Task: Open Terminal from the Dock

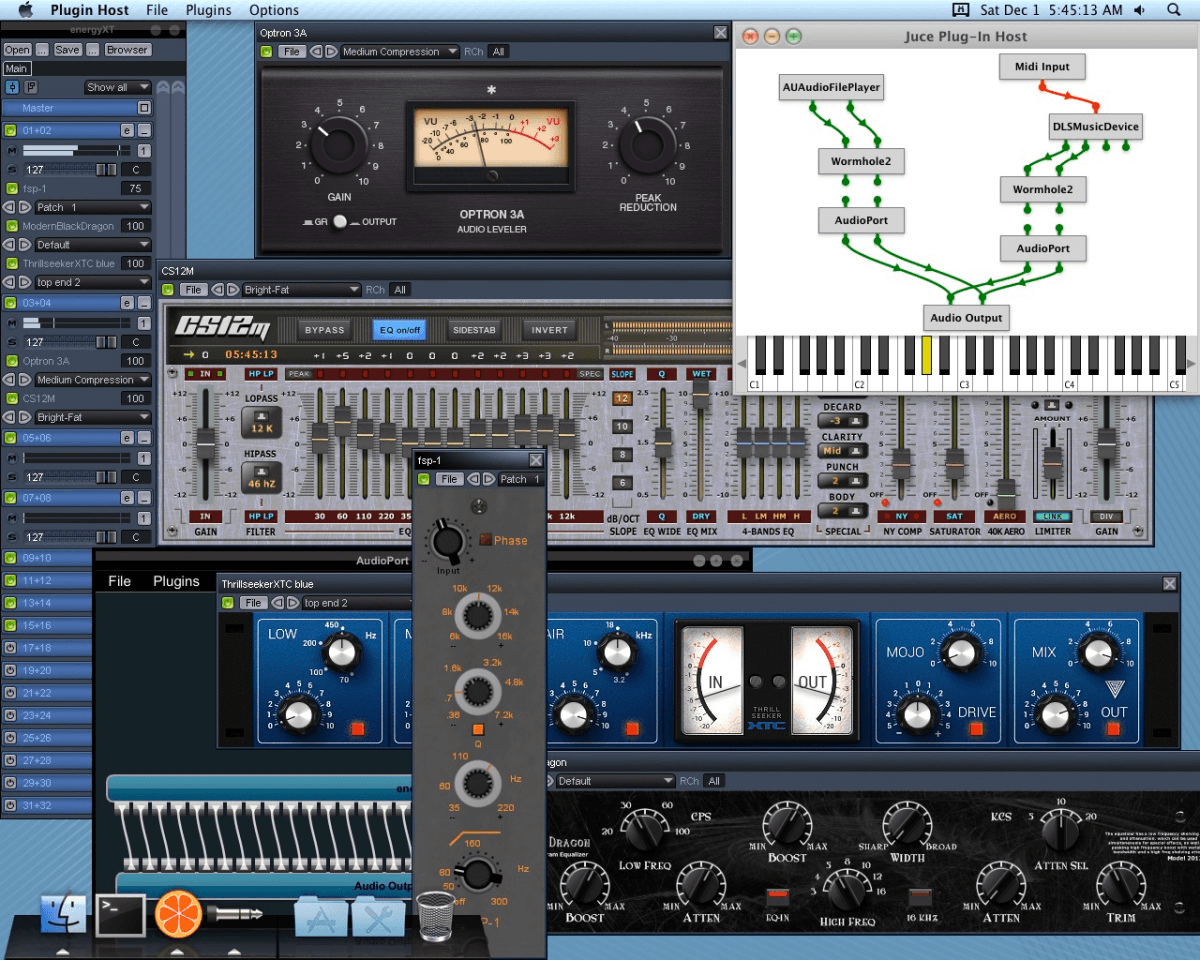Action: click(121, 914)
